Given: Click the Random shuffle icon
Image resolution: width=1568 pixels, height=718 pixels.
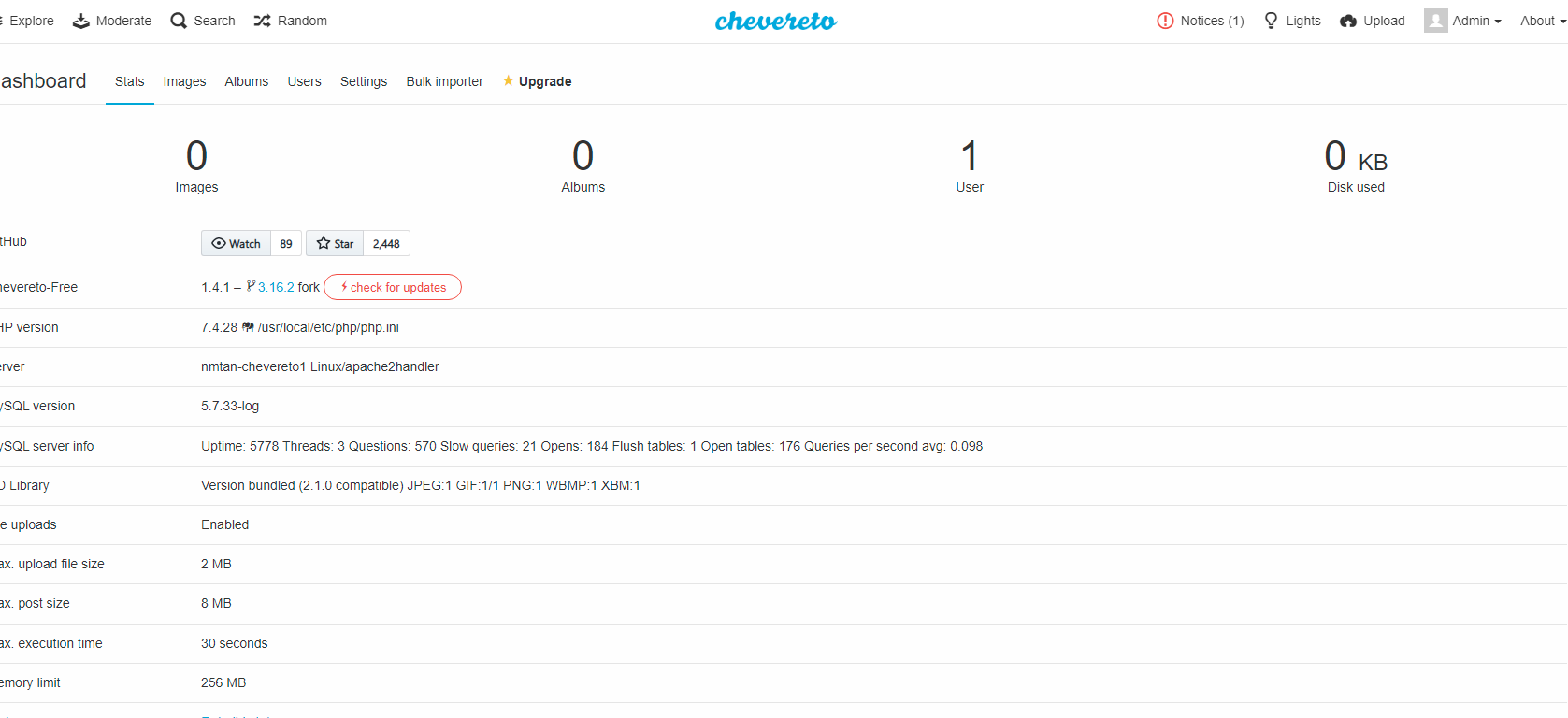Looking at the screenshot, I should [263, 21].
